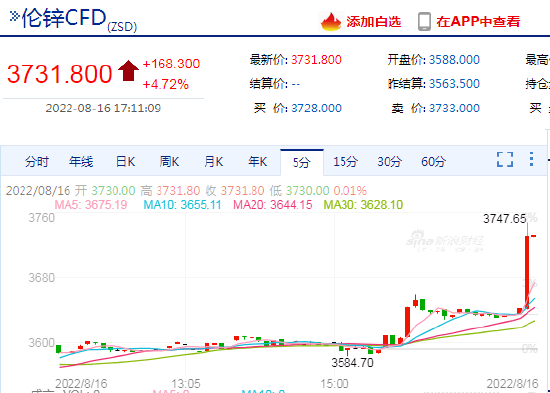Click the 开盘价 value 3588.000

pyautogui.click(x=454, y=60)
